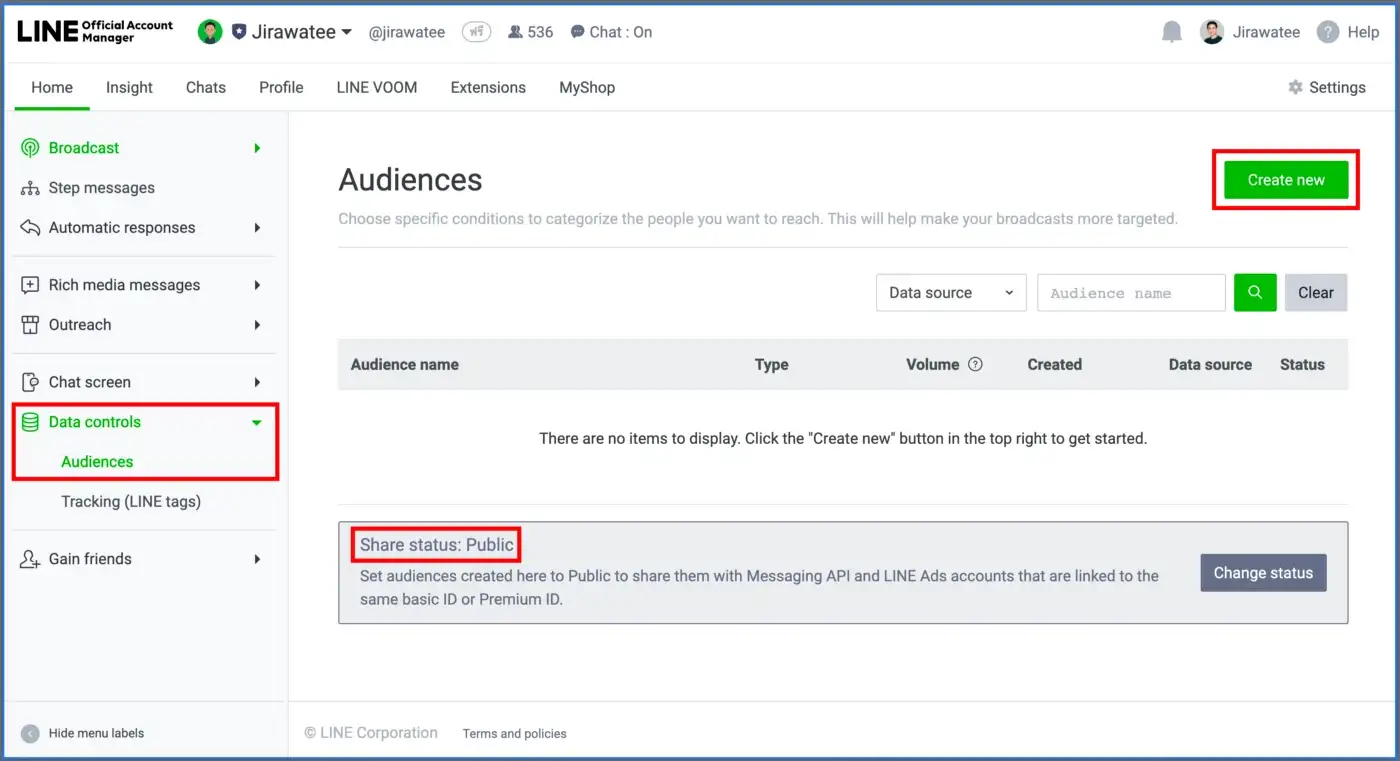Viewport: 1400px width, 761px height.
Task: Expand the Broadcast submenu arrow
Action: point(257,148)
